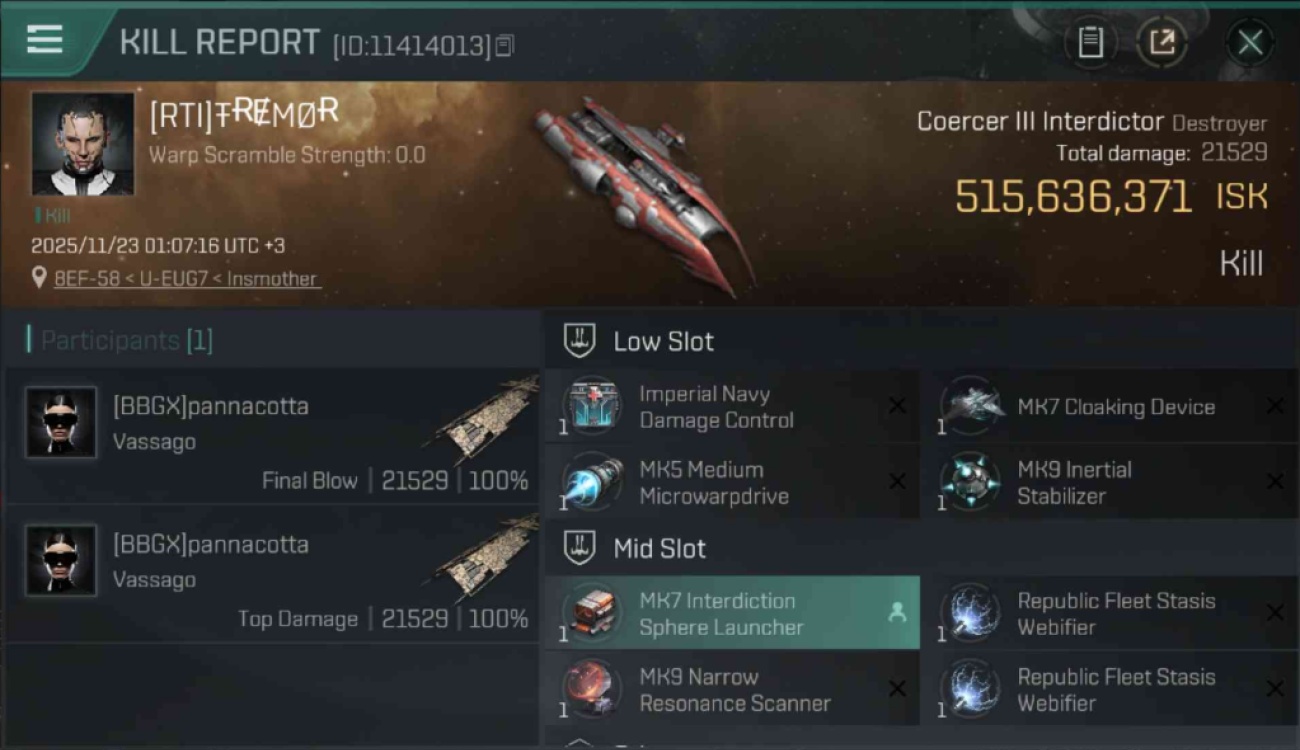View victim TREMOR character portrait
Image resolution: width=1300 pixels, height=750 pixels.
(x=82, y=144)
